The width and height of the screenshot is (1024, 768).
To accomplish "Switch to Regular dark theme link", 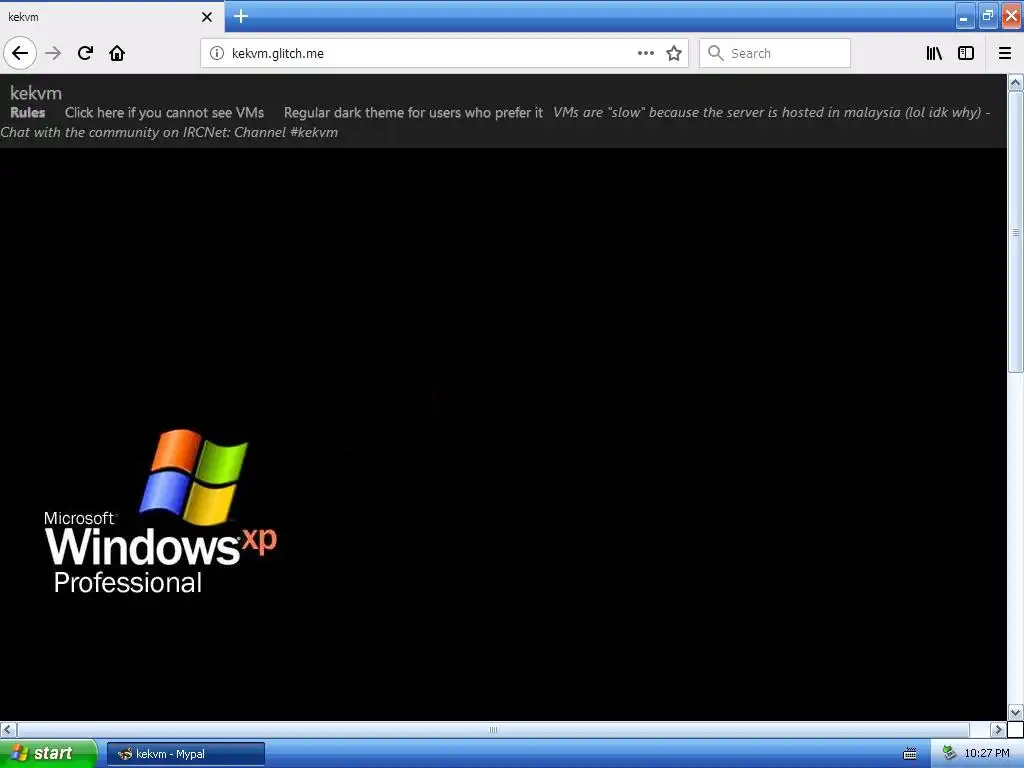I will pos(413,112).
